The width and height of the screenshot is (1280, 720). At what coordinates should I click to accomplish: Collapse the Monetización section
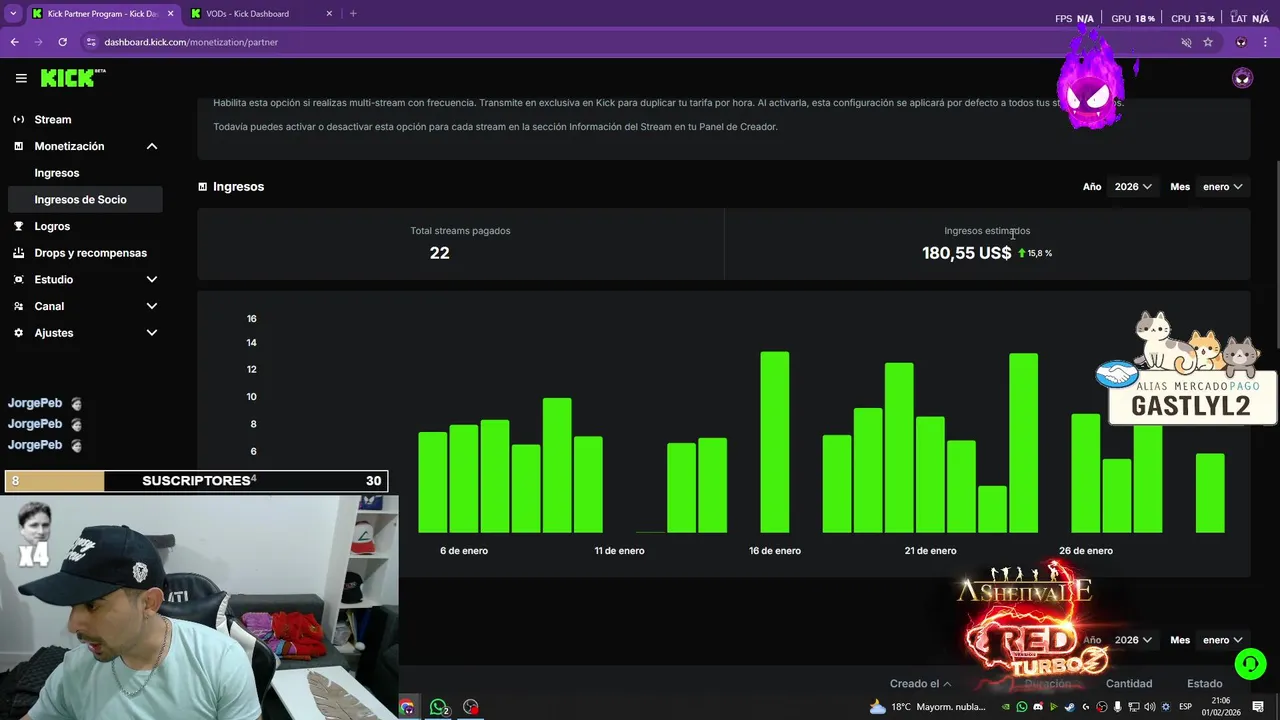[152, 146]
